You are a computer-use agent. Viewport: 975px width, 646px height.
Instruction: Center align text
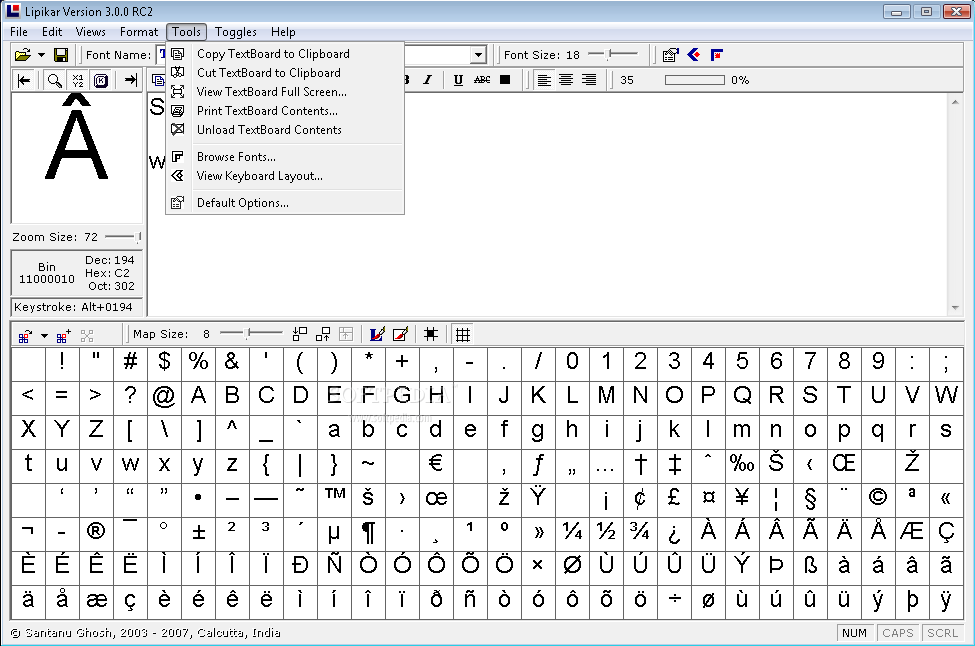click(566, 80)
